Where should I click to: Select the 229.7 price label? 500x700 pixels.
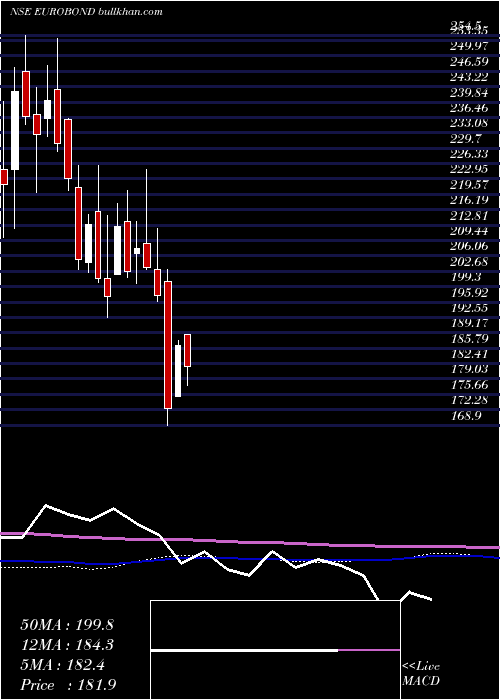pyautogui.click(x=466, y=138)
